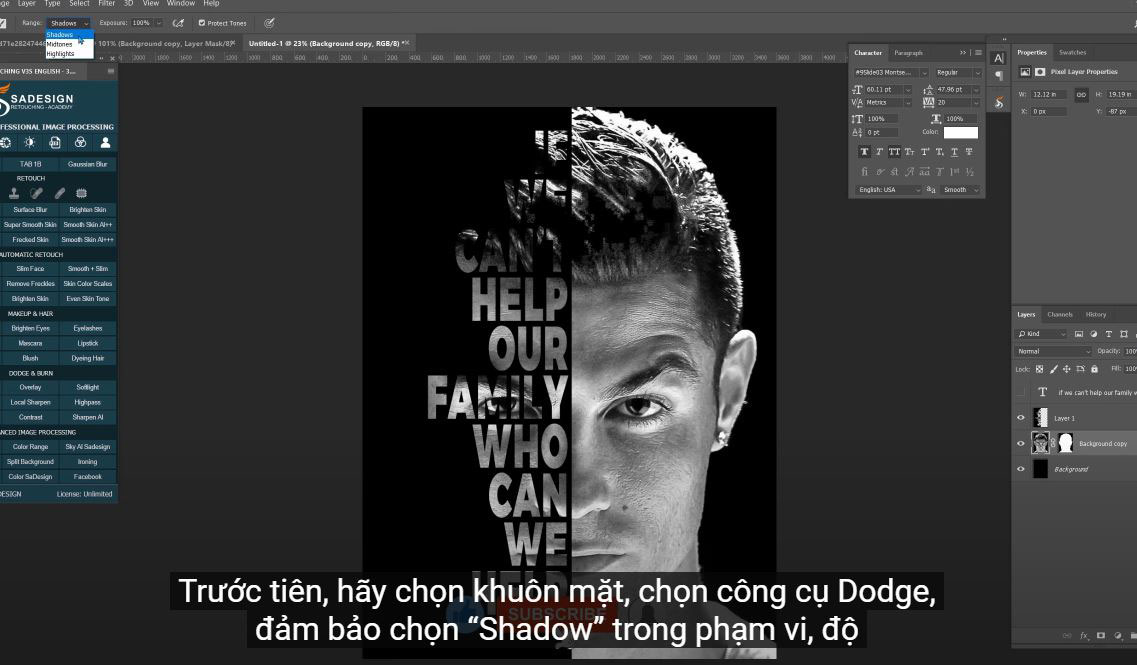
Task: Click the Gaussian Blur button
Action: pyautogui.click(x=87, y=164)
